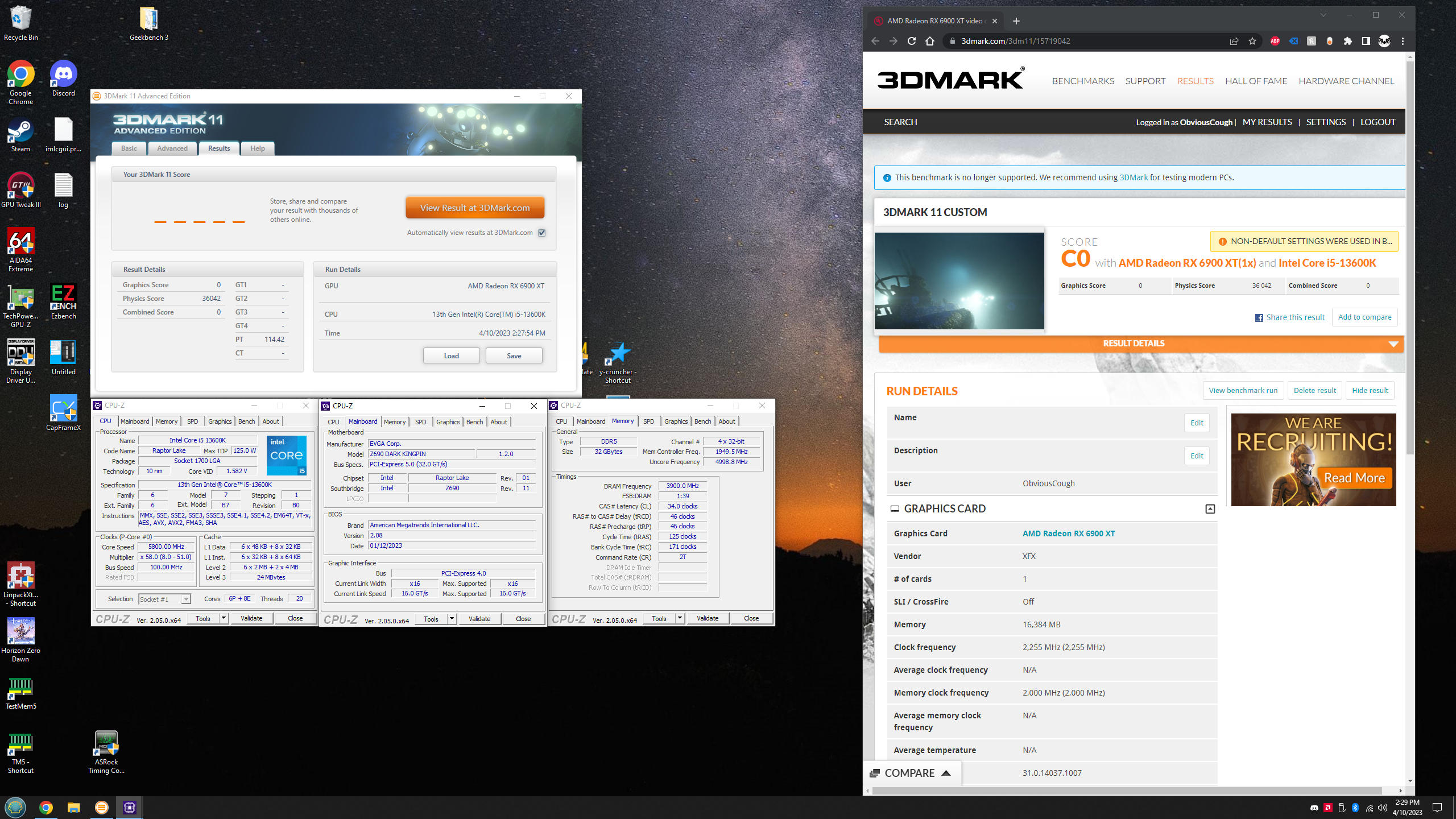Open the GPU Tweak III shortcut
The width and height of the screenshot is (1456, 819).
[20, 190]
